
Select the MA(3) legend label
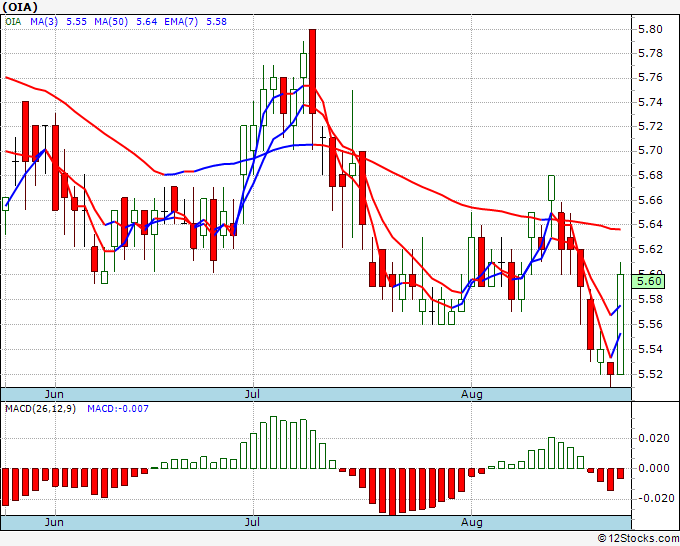point(44,22)
